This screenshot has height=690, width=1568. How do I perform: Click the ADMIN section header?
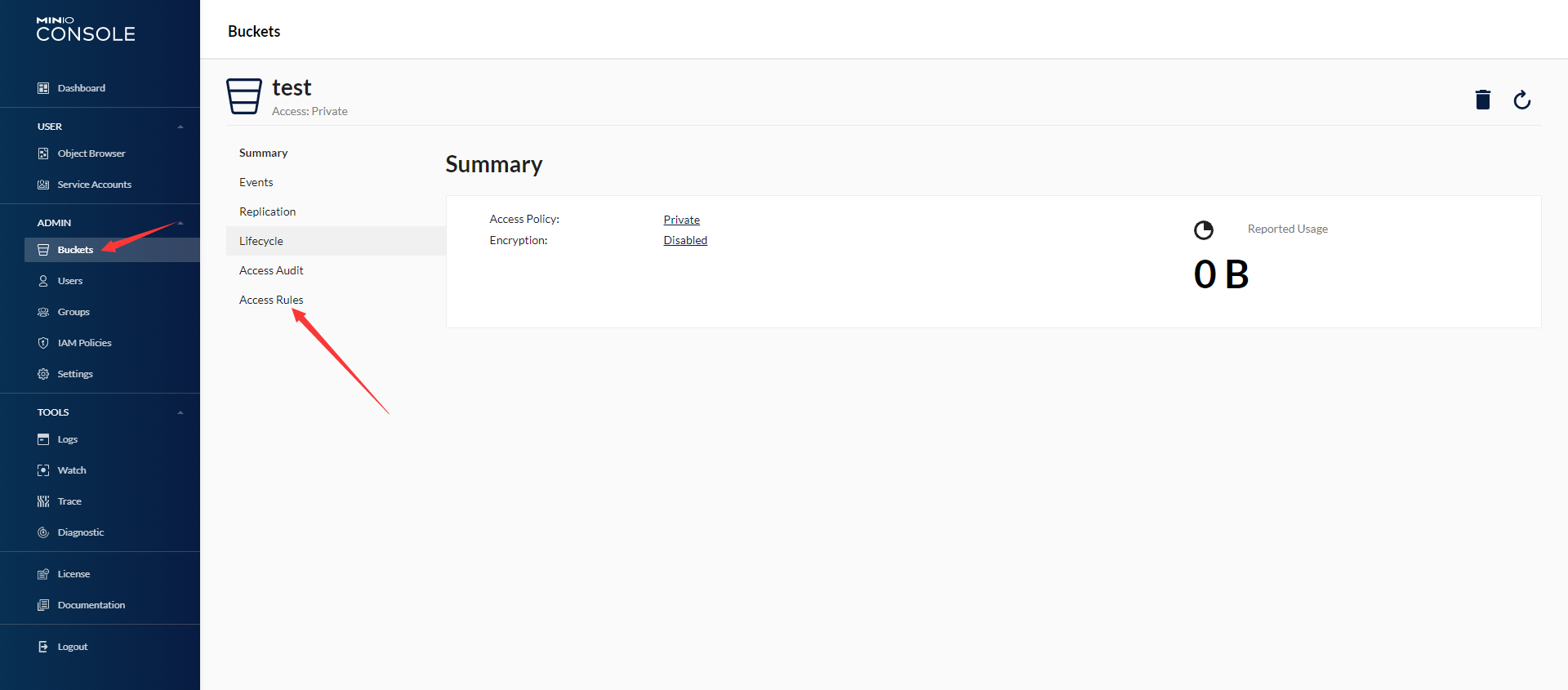point(54,223)
